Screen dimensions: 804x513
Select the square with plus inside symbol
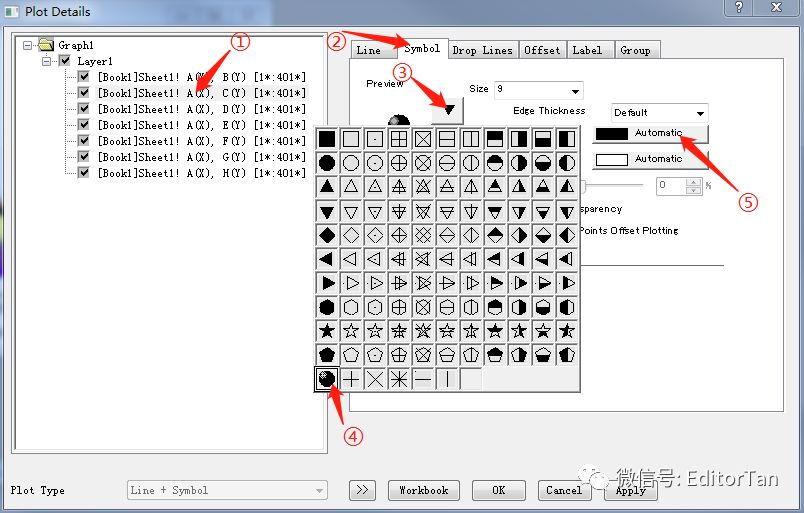[399, 139]
